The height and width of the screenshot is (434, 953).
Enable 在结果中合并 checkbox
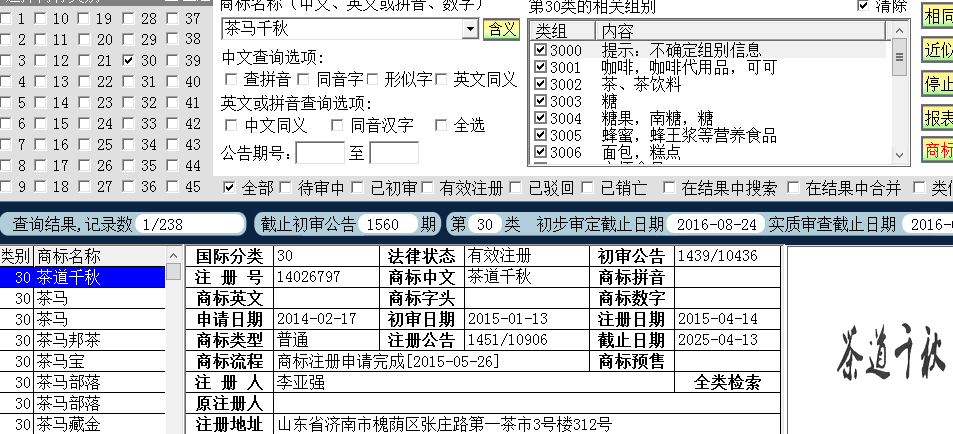pos(793,188)
